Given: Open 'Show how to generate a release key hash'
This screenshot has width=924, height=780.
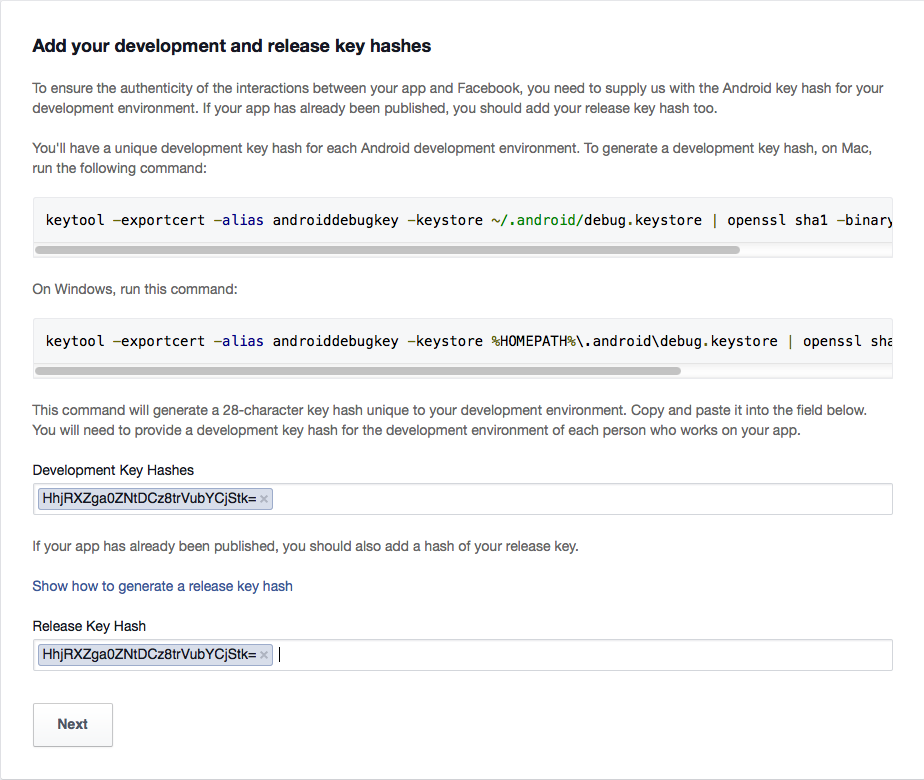Looking at the screenshot, I should coord(162,586).
